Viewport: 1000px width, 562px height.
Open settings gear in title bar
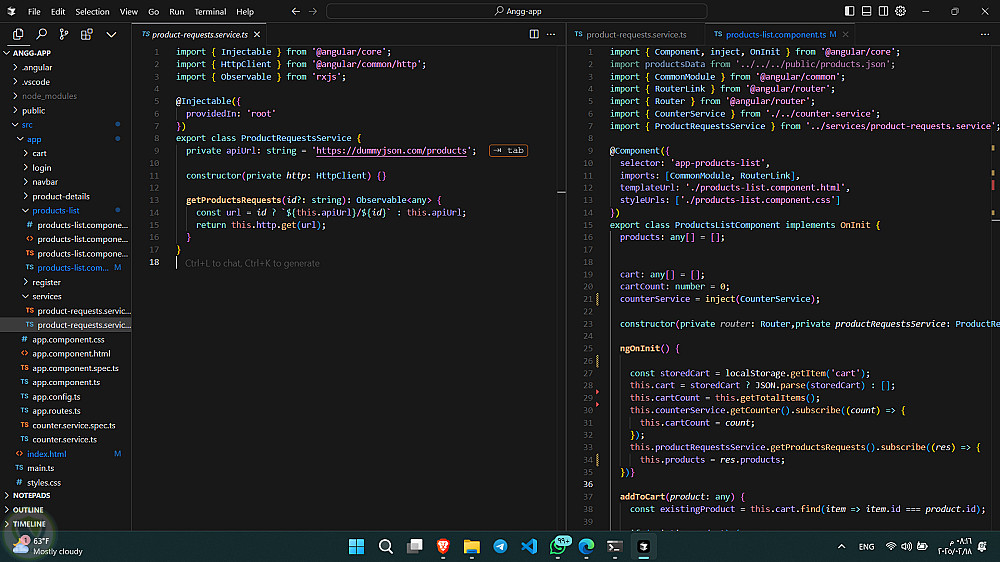click(900, 11)
